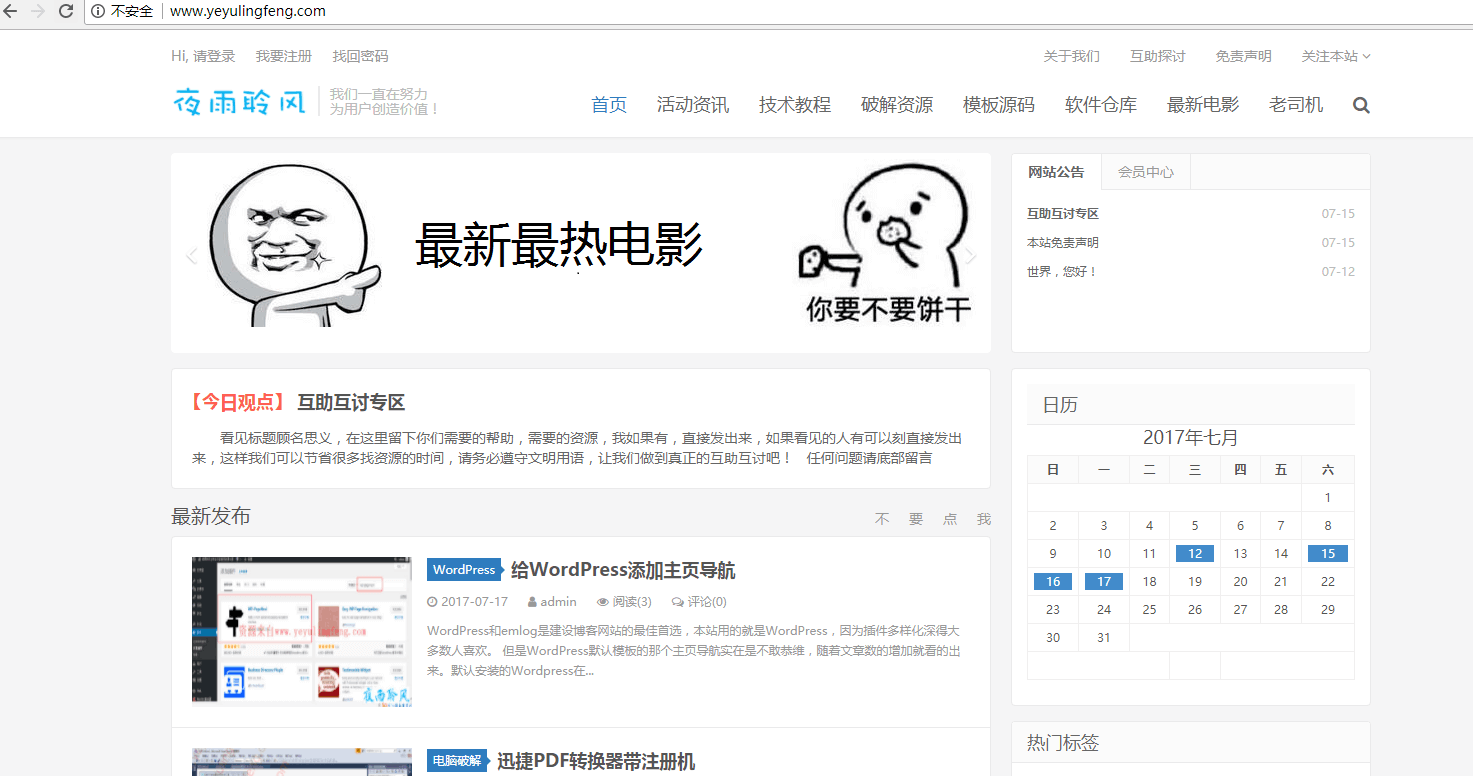
Task: Open the 本站免责声明 announcement
Action: tap(1063, 243)
